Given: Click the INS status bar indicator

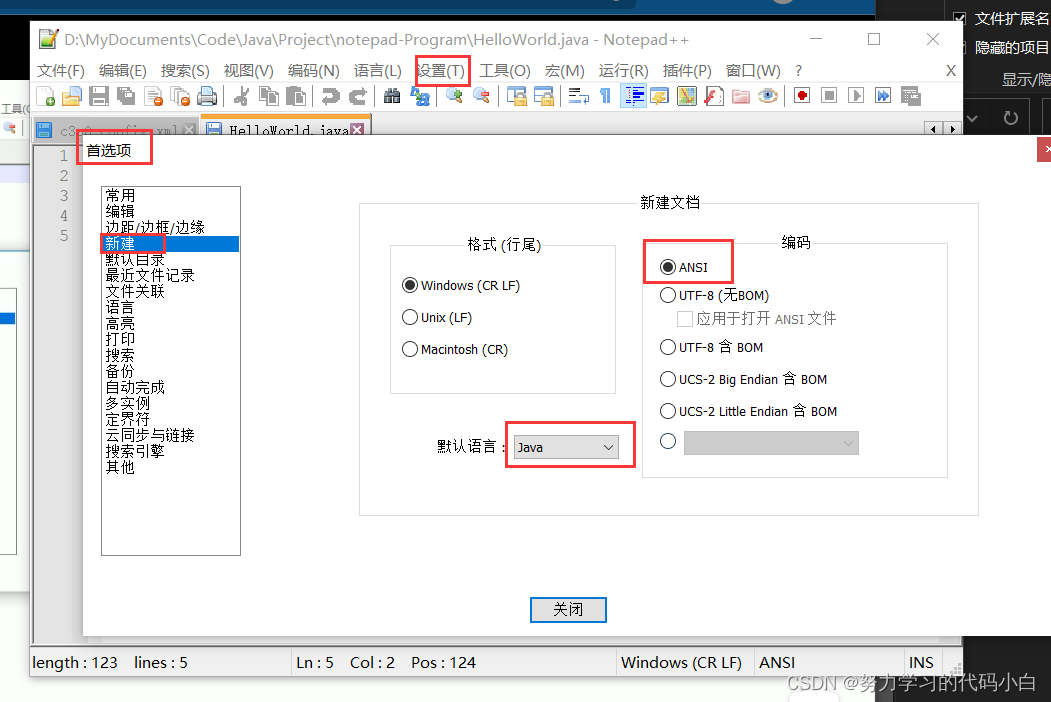Looking at the screenshot, I should click(x=921, y=663).
